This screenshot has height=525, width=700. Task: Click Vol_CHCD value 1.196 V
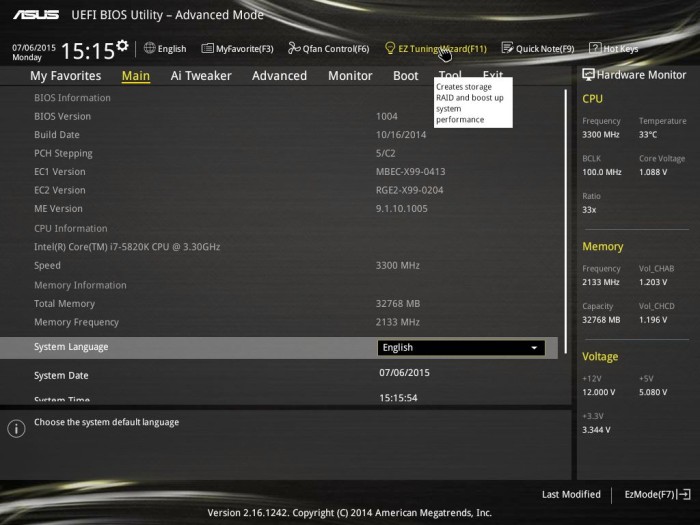(653, 320)
